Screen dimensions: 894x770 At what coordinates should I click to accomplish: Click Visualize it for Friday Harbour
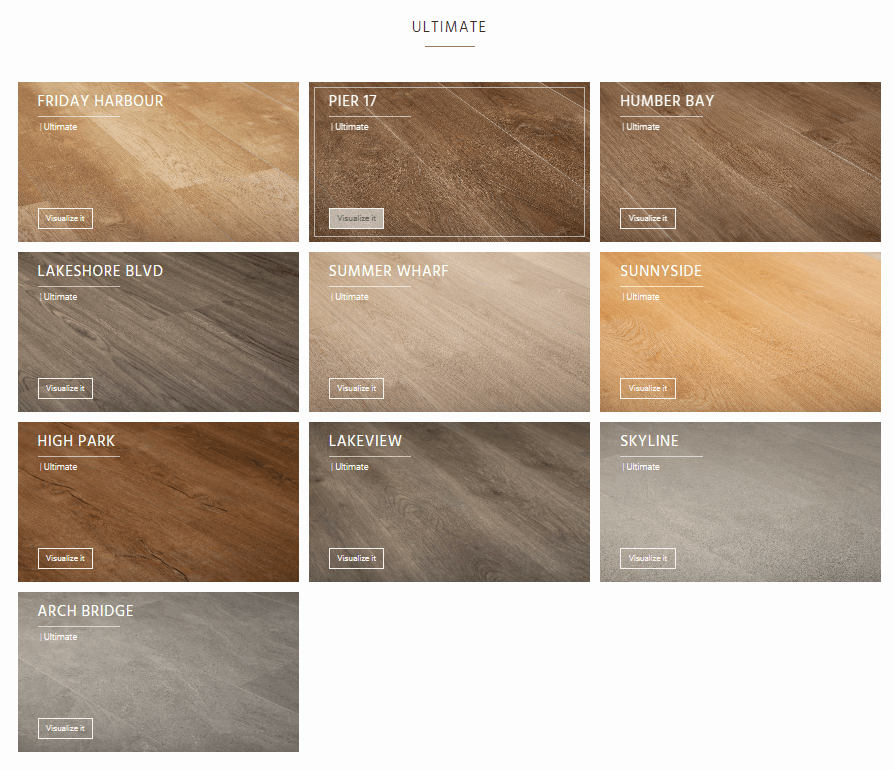tap(64, 218)
